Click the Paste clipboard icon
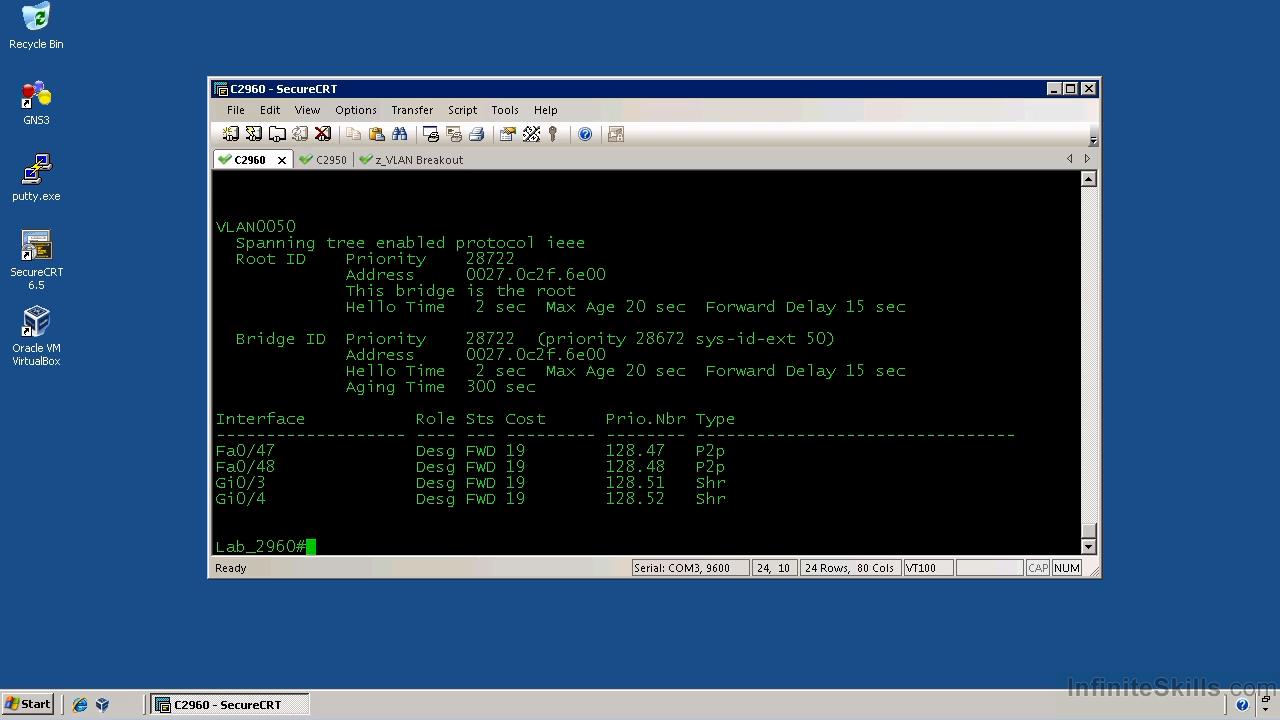 (x=377, y=134)
